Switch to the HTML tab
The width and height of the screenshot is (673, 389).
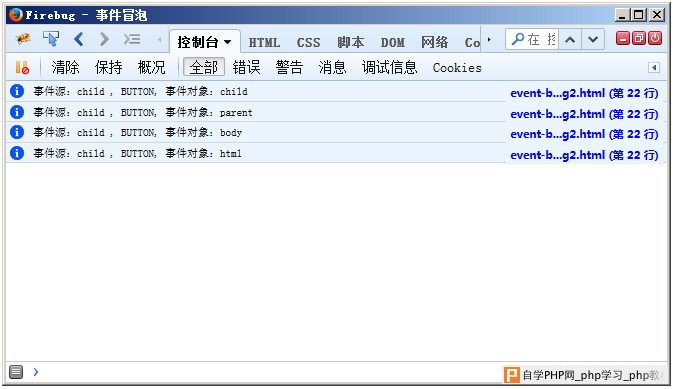click(264, 43)
